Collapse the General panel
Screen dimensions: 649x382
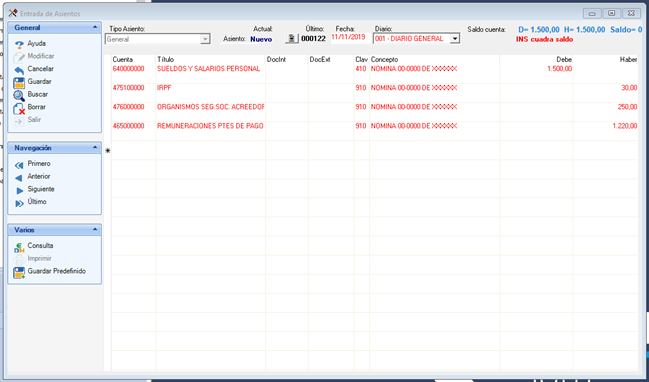95,27
